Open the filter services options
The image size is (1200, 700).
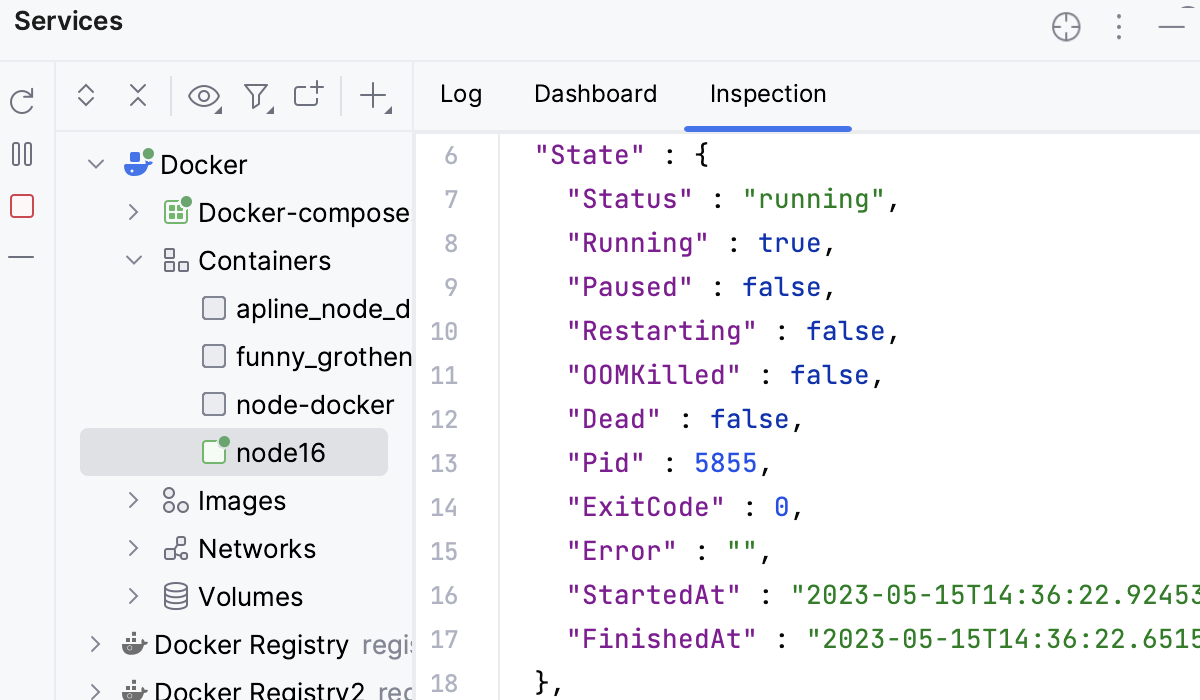click(258, 96)
